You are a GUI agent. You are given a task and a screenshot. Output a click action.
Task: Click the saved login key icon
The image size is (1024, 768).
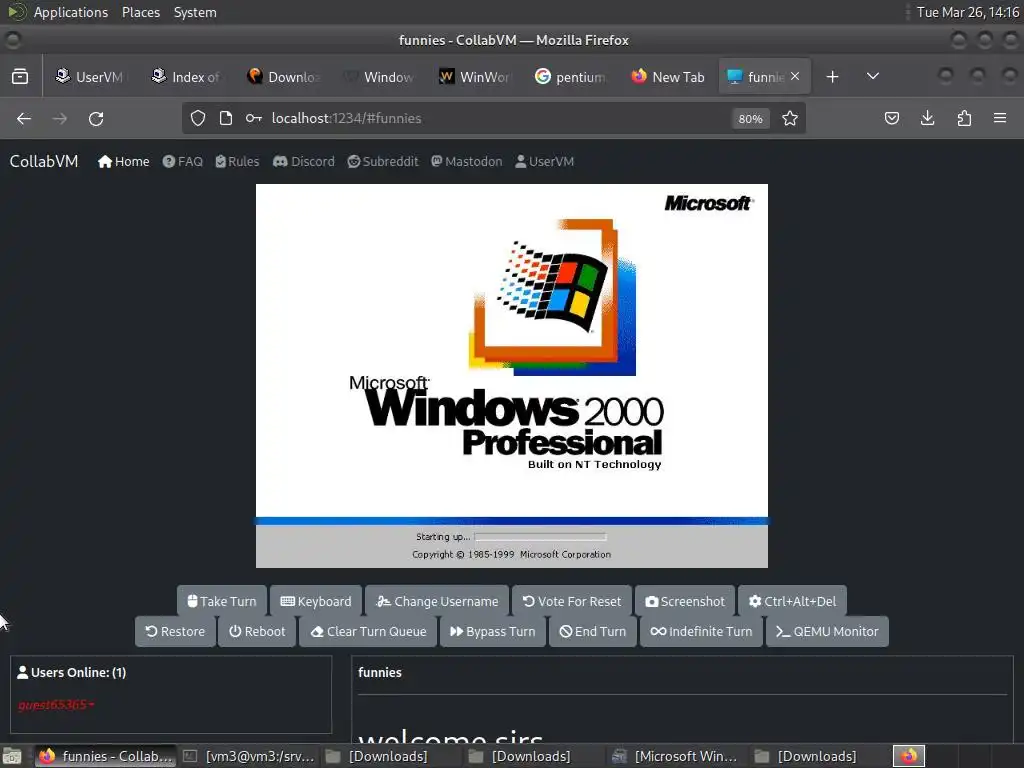click(x=253, y=118)
